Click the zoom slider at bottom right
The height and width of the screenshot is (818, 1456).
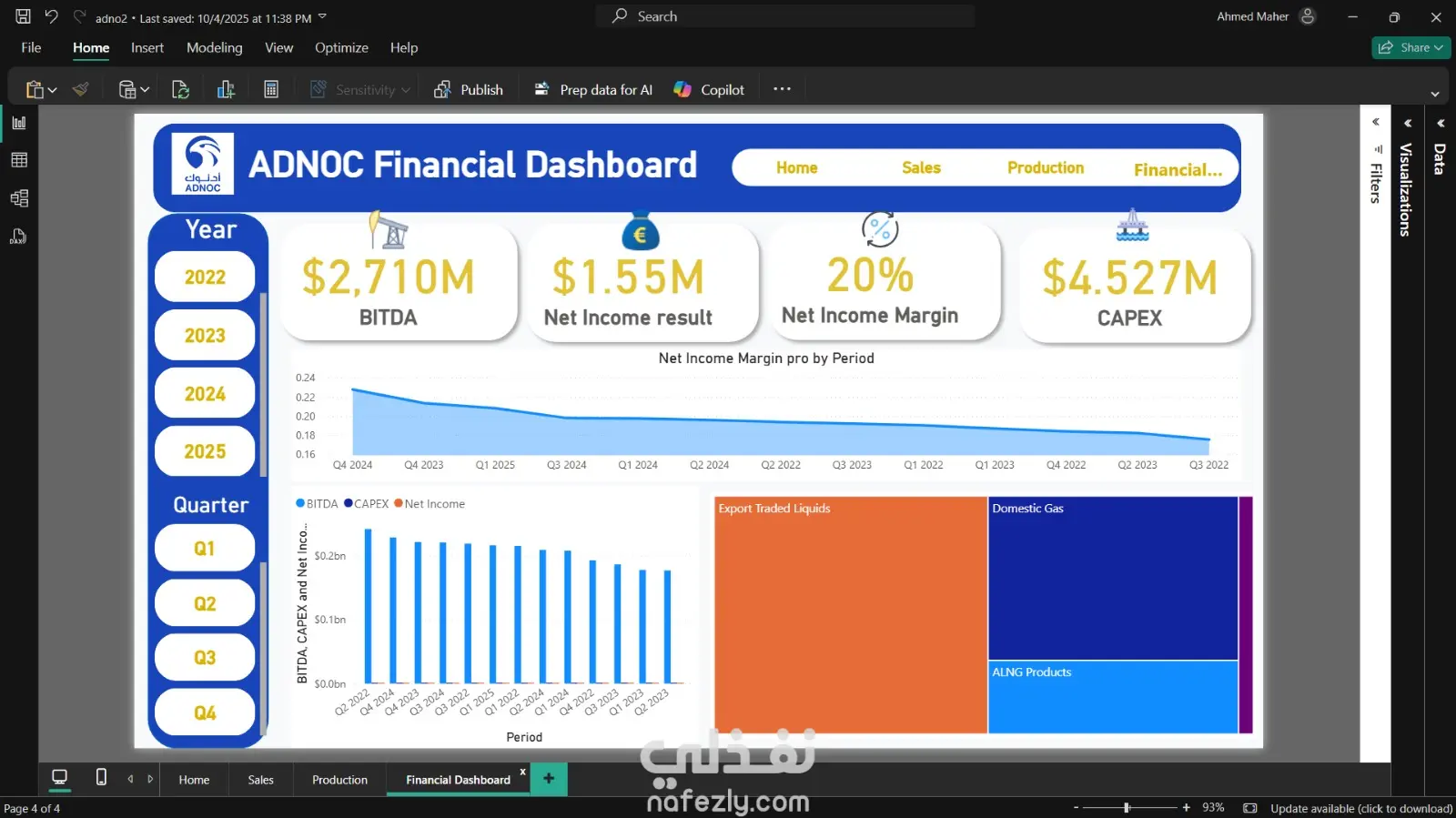(1127, 807)
